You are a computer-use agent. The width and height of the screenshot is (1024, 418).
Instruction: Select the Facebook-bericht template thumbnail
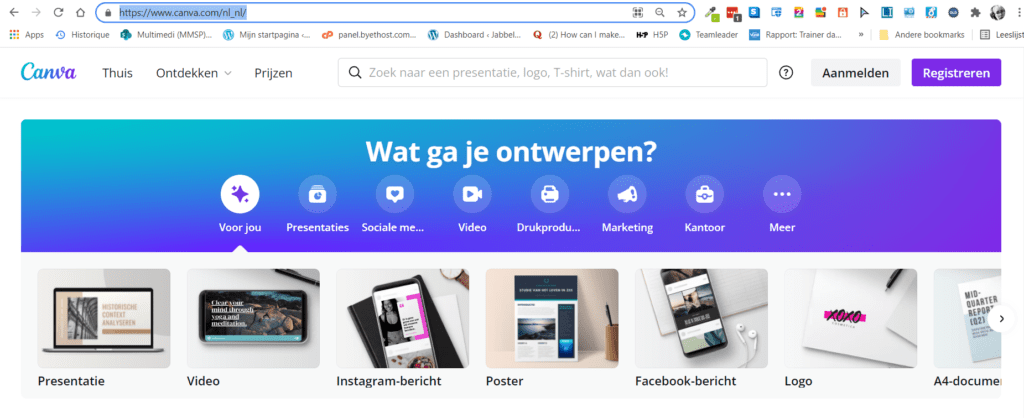click(x=701, y=318)
